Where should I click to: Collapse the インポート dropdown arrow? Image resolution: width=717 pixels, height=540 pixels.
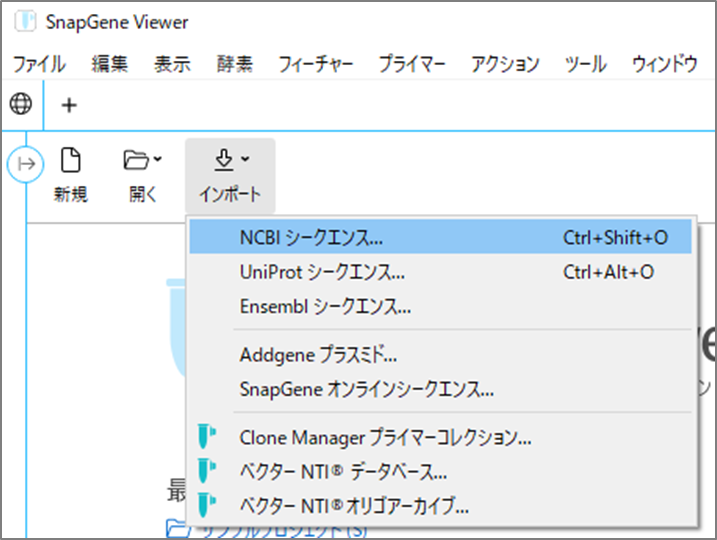tap(245, 160)
